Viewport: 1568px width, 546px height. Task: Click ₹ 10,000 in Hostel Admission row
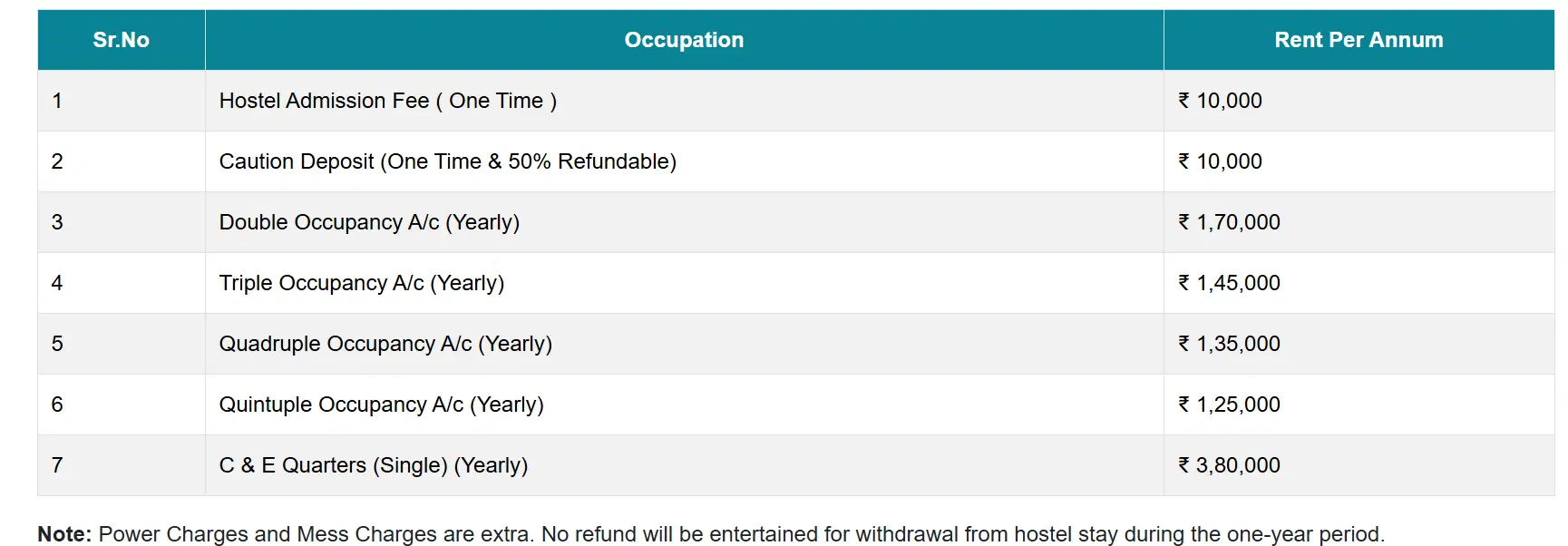coord(1220,101)
